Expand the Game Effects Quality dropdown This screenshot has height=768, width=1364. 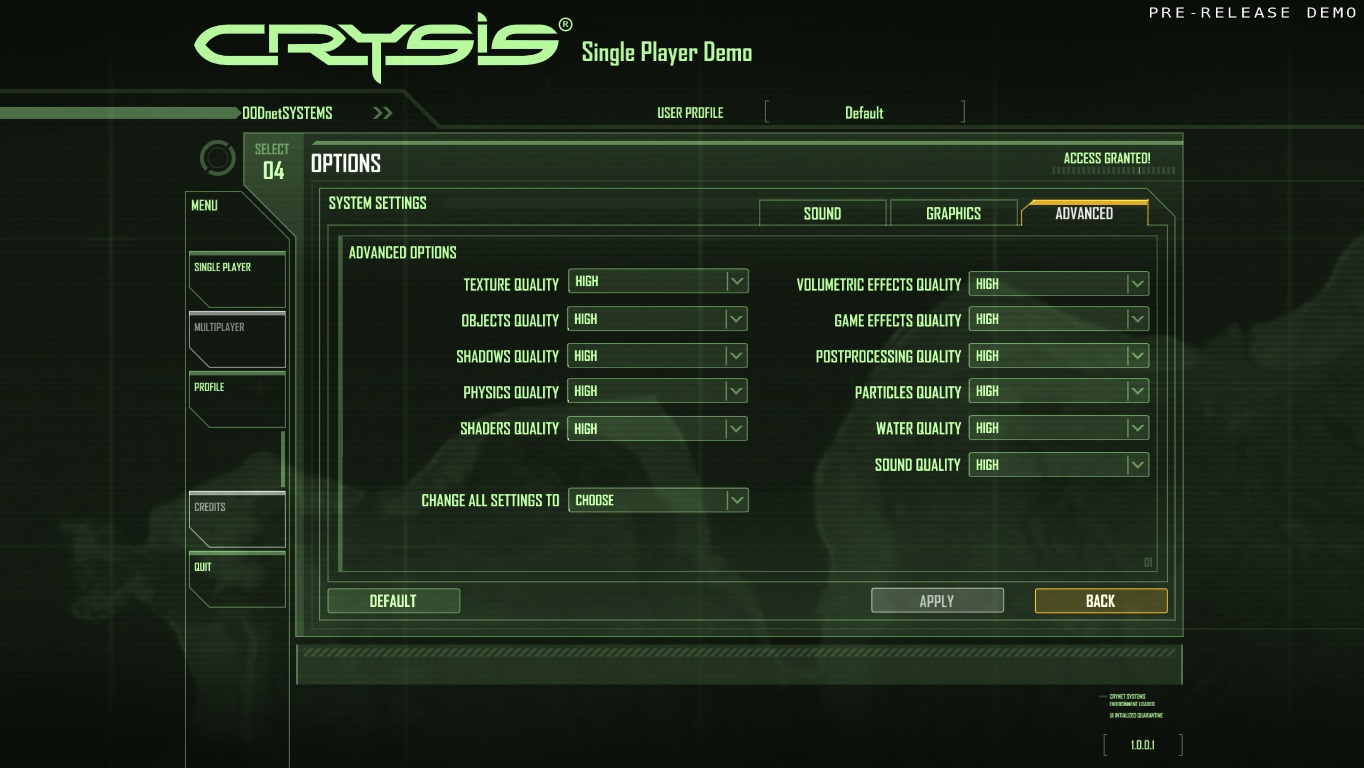click(1059, 319)
